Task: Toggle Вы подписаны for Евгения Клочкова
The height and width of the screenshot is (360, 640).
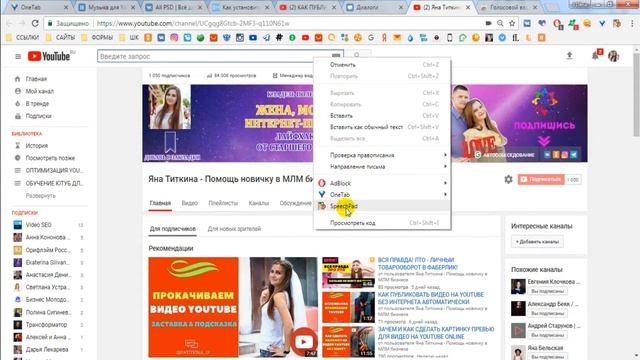Action: point(547,291)
